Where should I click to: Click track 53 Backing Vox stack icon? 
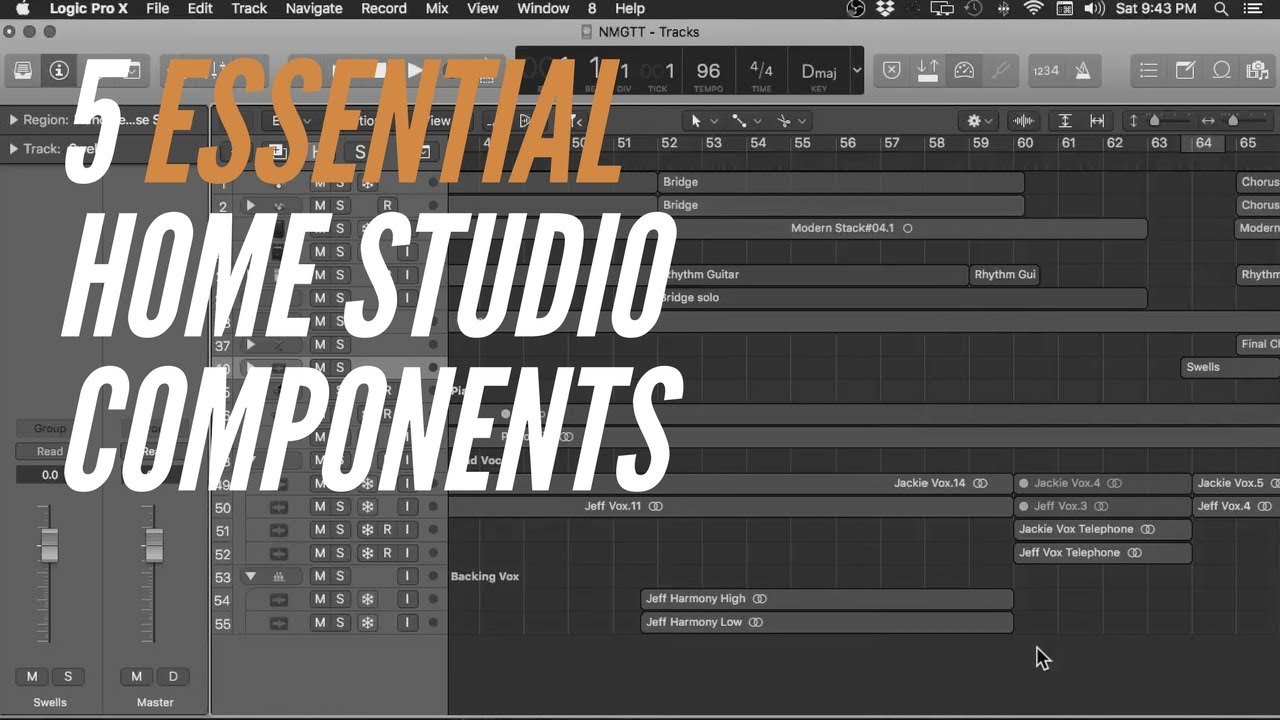tap(279, 576)
